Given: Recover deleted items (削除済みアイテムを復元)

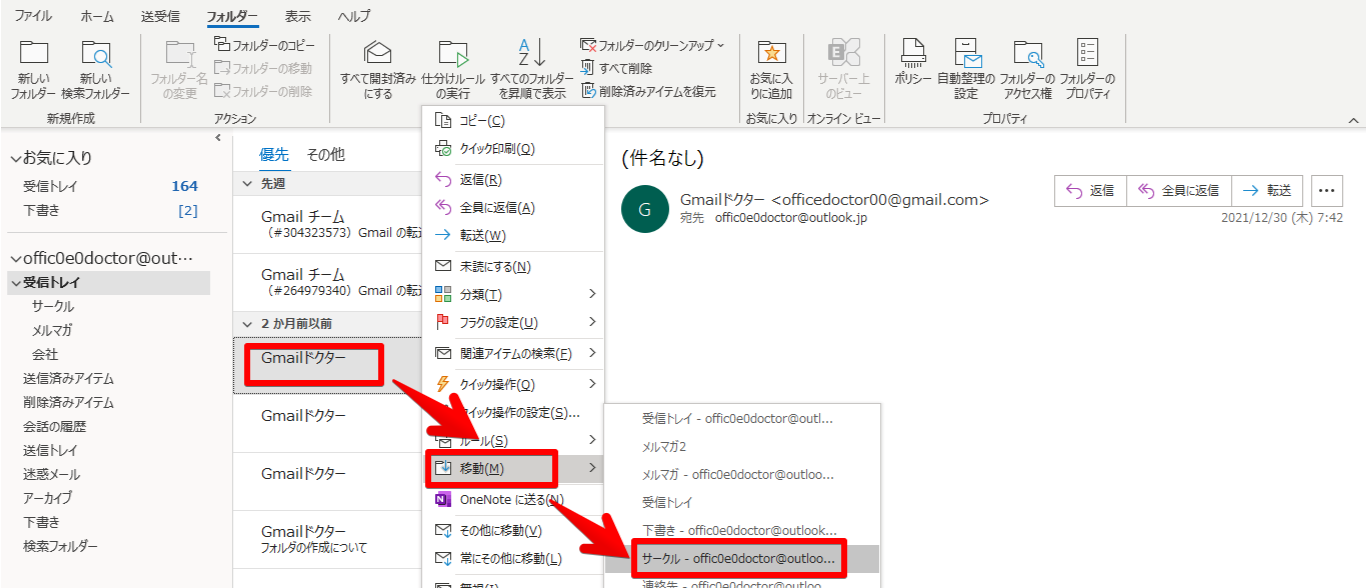Looking at the screenshot, I should 648,91.
